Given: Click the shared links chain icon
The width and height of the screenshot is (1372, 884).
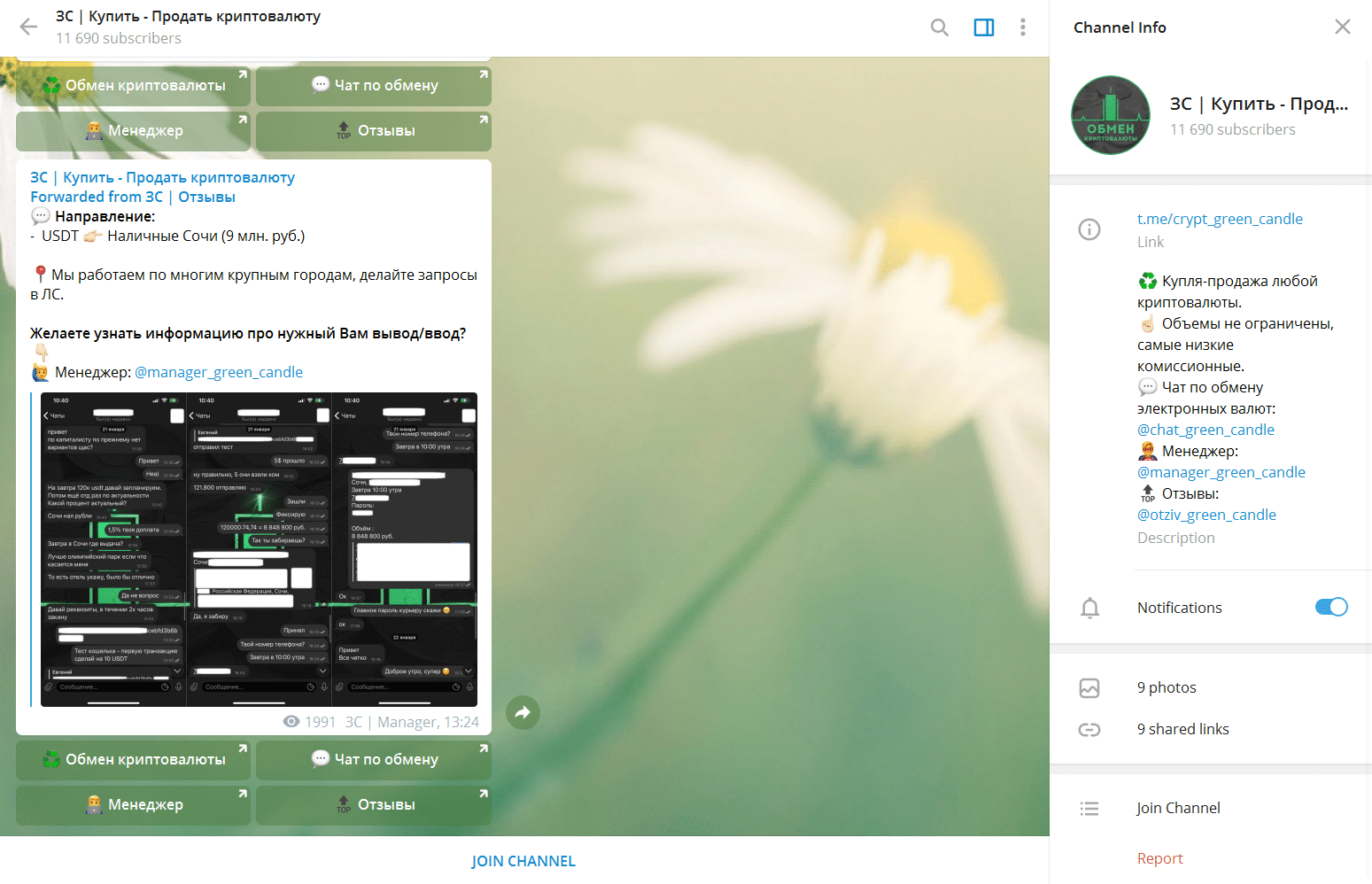Looking at the screenshot, I should coord(1089,730).
